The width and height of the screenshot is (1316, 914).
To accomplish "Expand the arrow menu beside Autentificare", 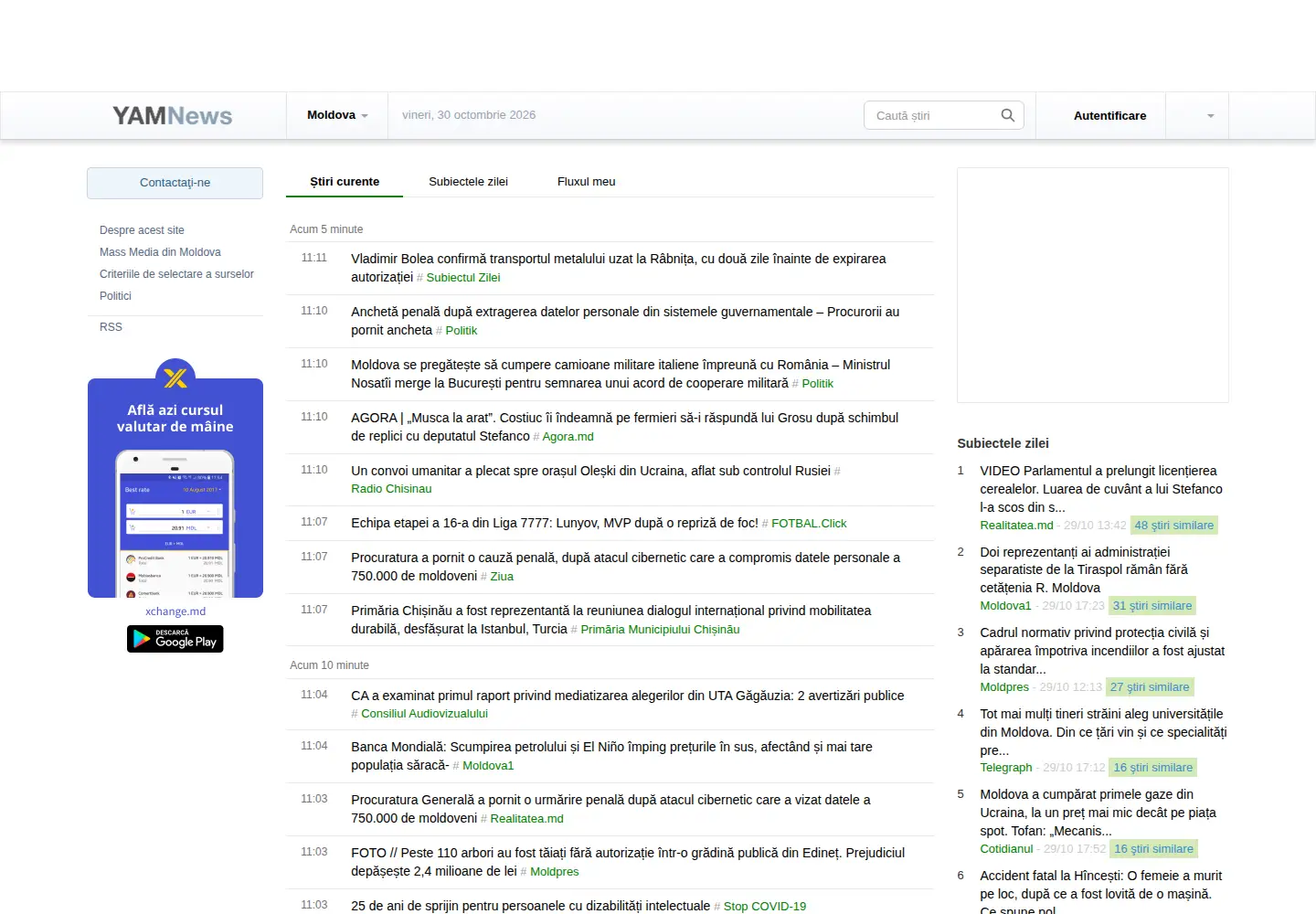I will pyautogui.click(x=1210, y=116).
